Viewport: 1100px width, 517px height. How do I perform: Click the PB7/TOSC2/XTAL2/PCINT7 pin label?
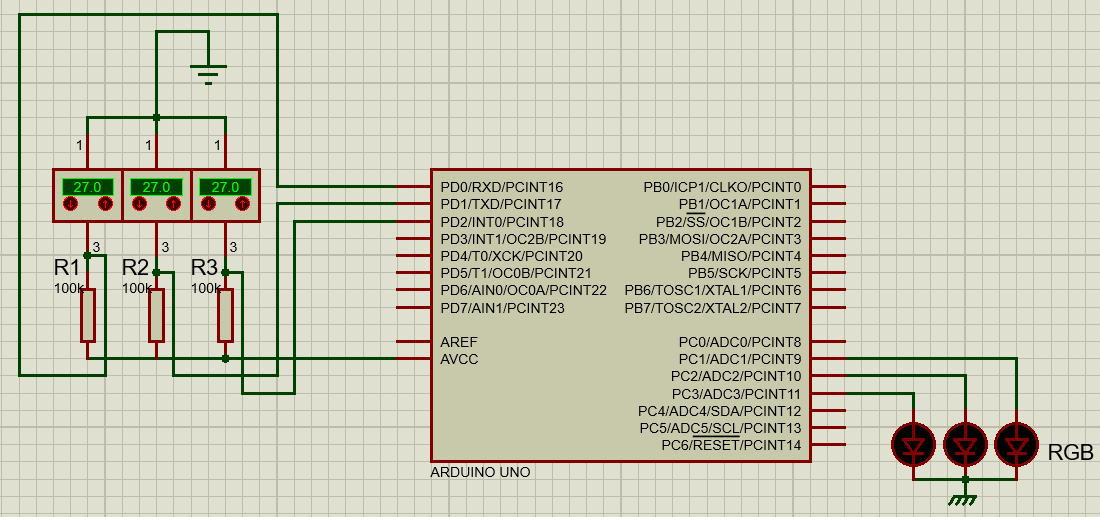(713, 308)
